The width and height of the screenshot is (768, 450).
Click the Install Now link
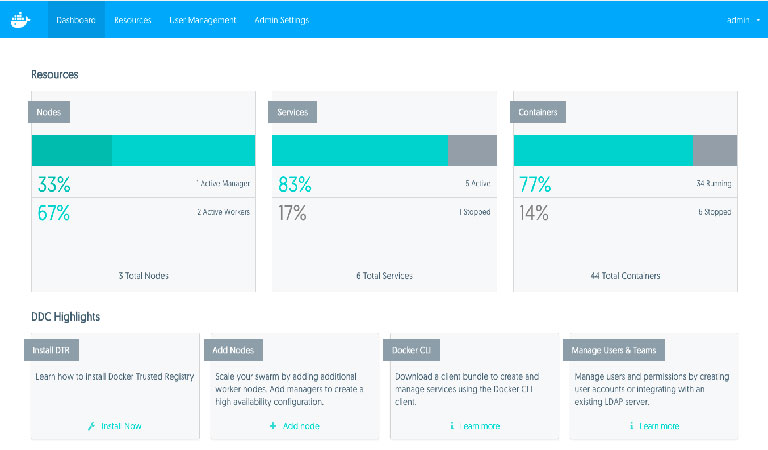(x=121, y=426)
